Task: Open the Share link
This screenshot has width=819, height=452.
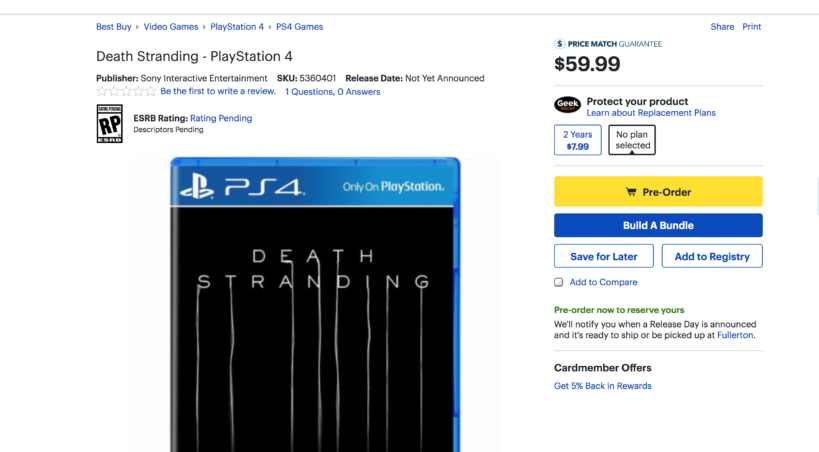Action: 722,27
